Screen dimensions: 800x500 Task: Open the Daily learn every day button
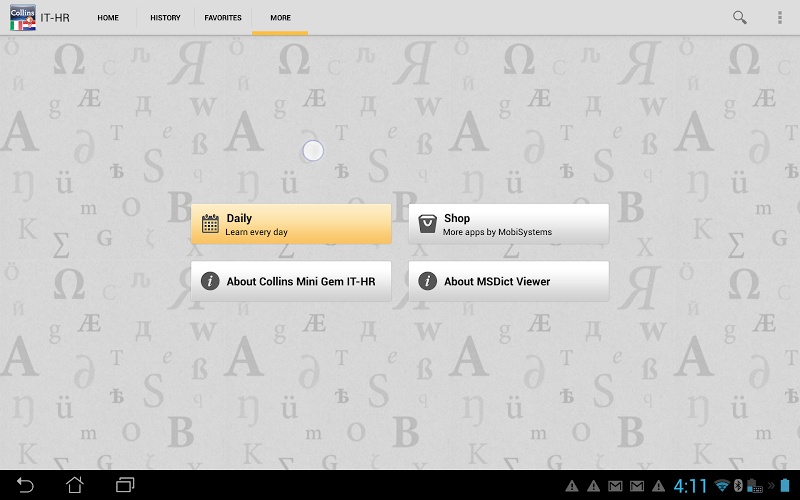coord(291,224)
